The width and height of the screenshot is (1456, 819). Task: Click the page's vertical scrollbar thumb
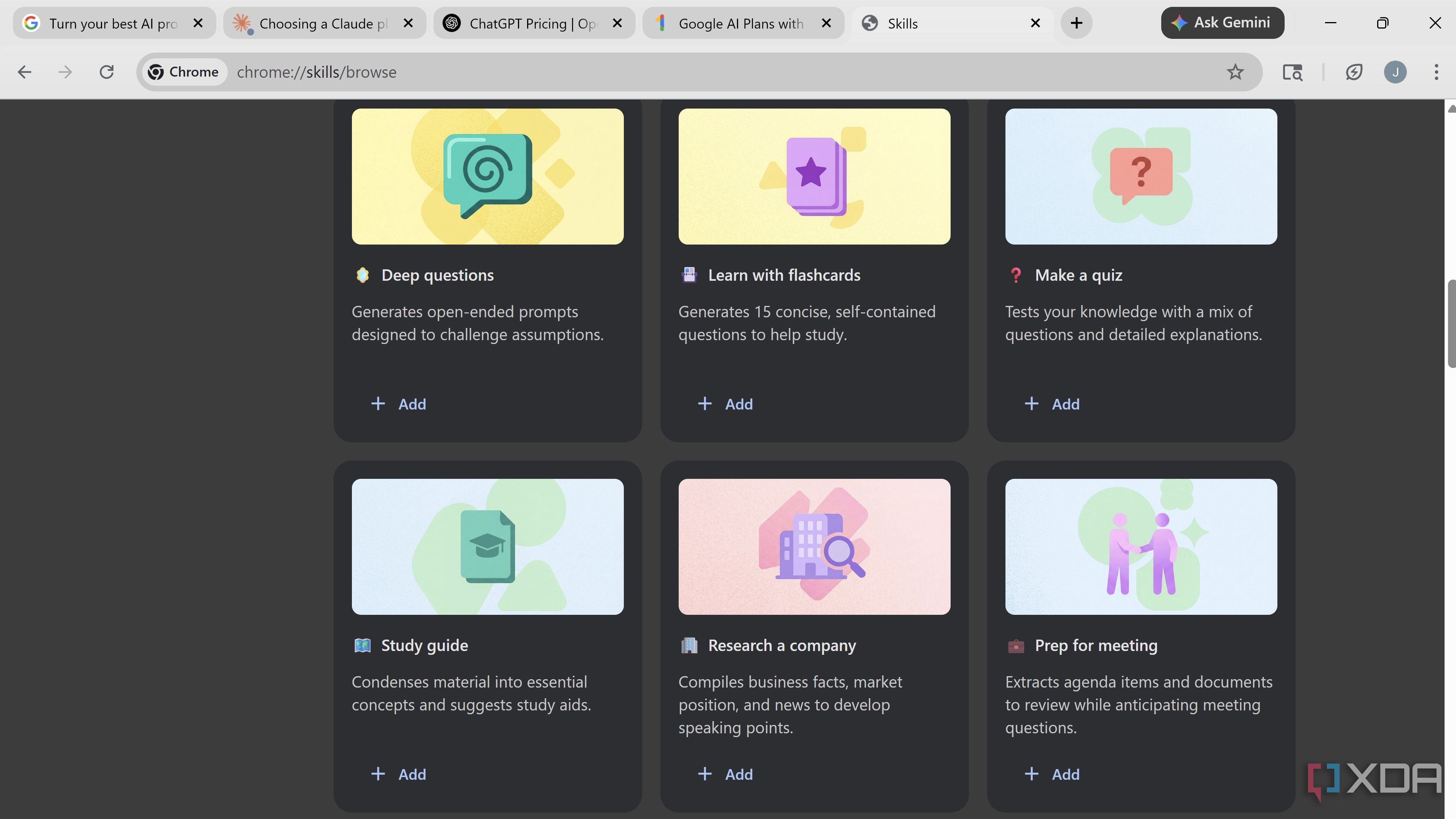point(1451,324)
